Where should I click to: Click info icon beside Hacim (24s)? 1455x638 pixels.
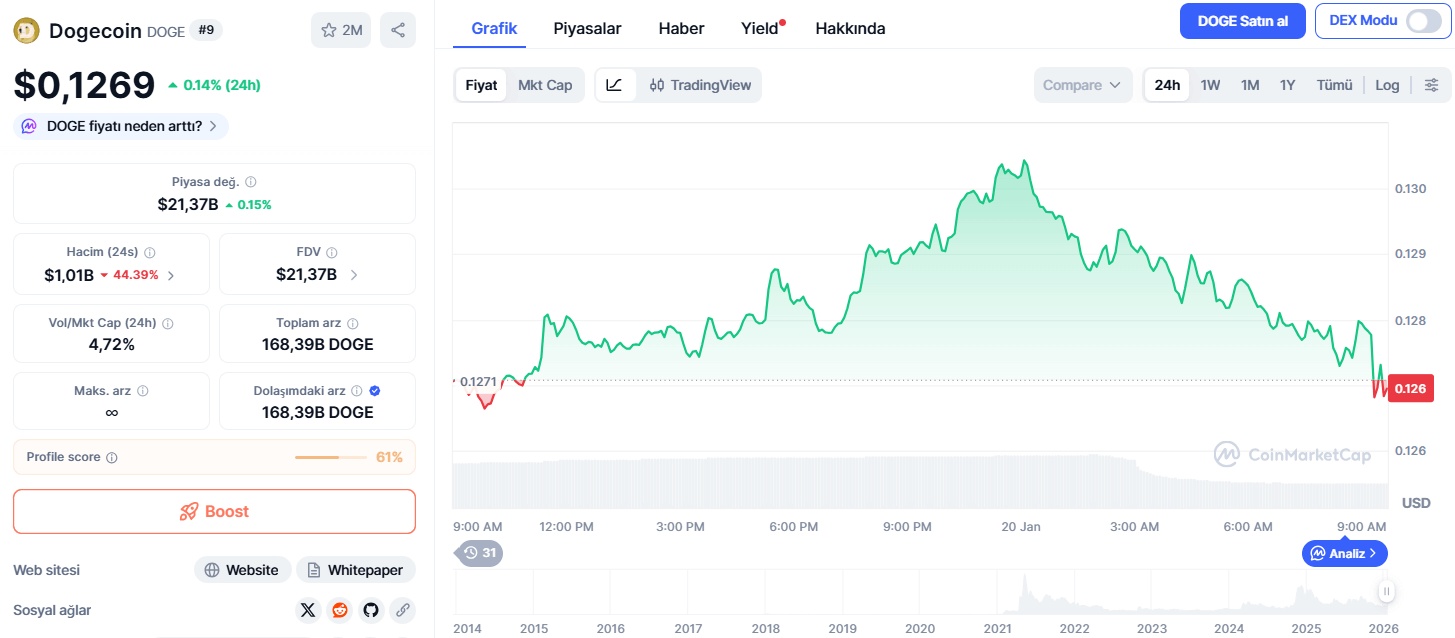[149, 252]
